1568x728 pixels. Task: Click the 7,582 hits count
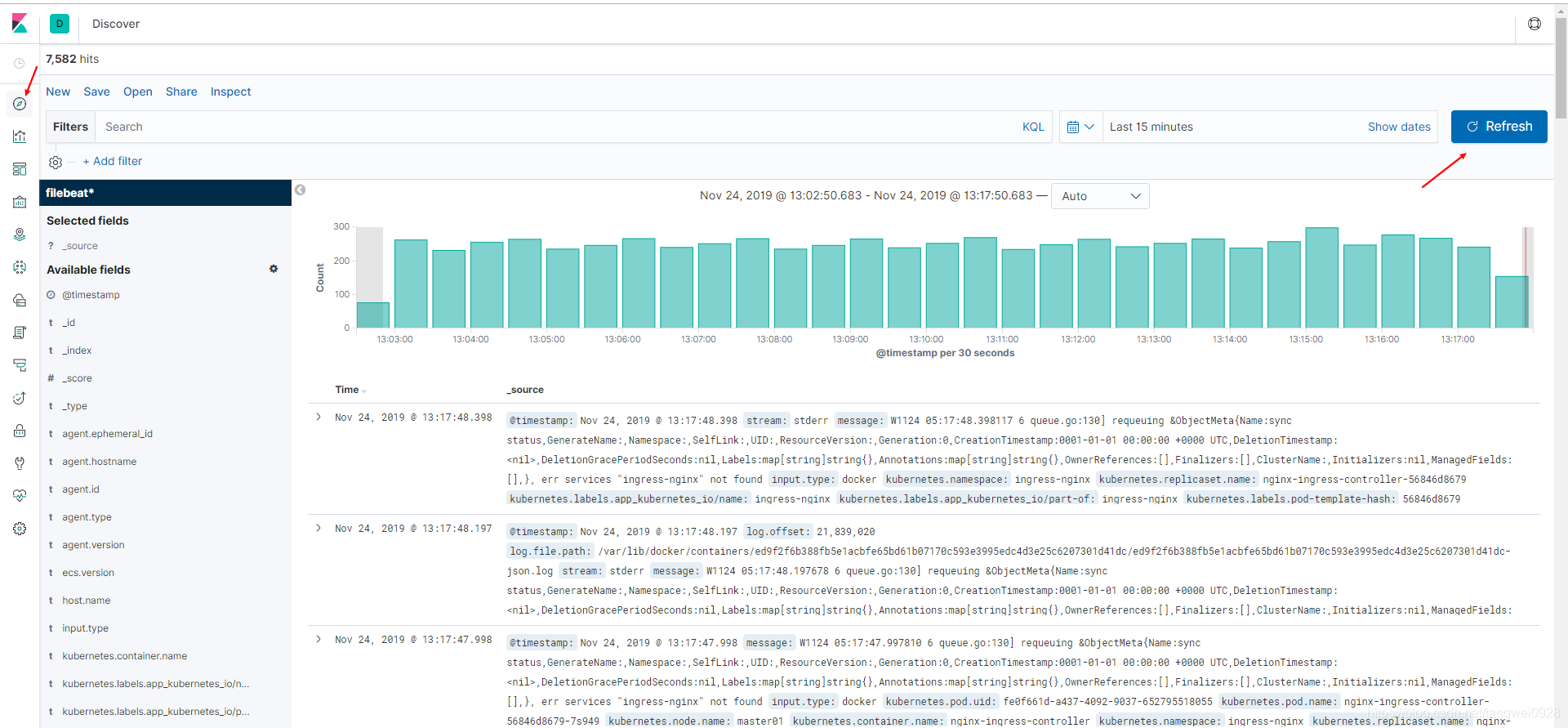[72, 59]
